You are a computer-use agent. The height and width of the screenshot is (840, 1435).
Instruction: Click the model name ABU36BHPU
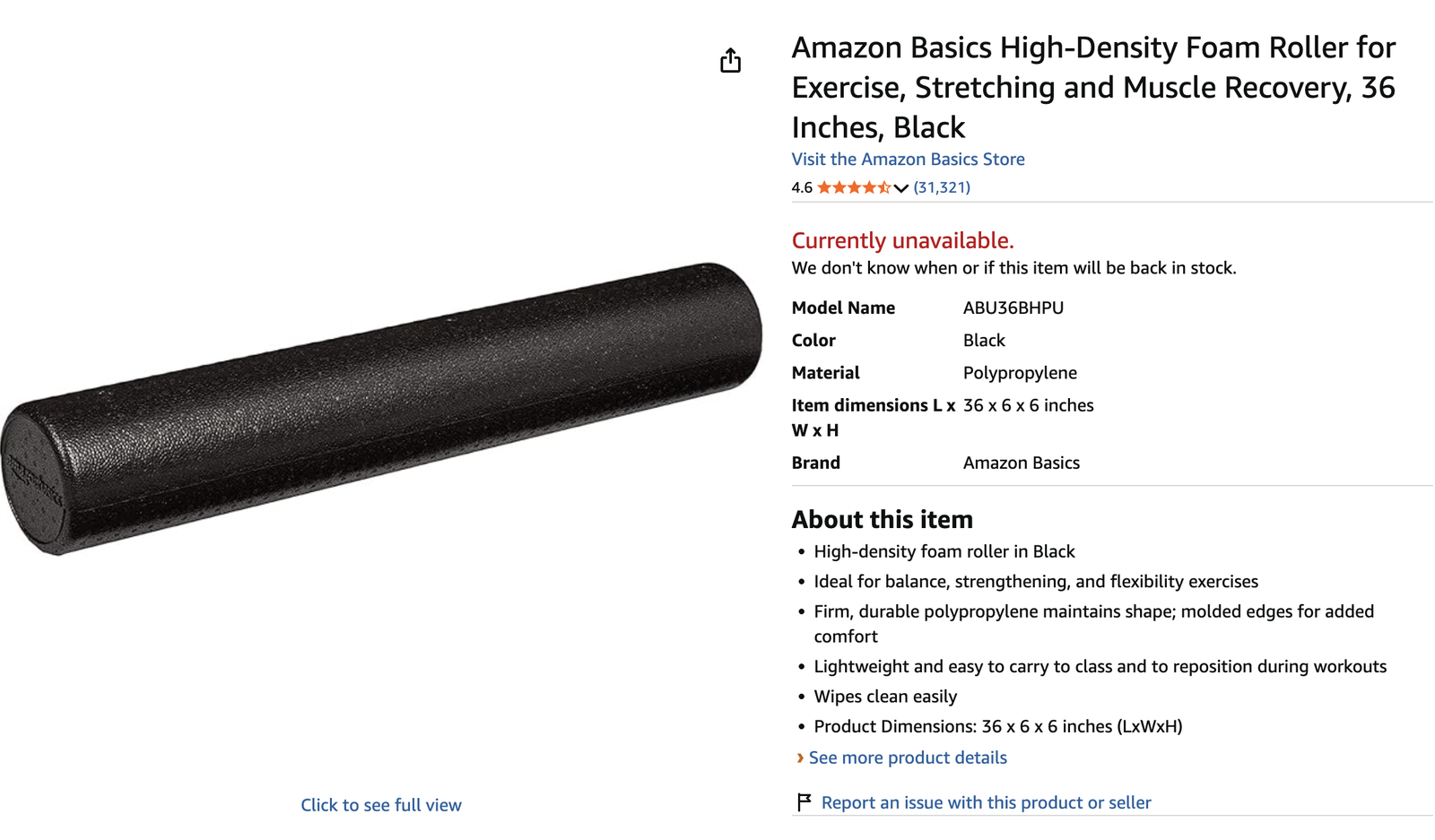pyautogui.click(x=1013, y=307)
